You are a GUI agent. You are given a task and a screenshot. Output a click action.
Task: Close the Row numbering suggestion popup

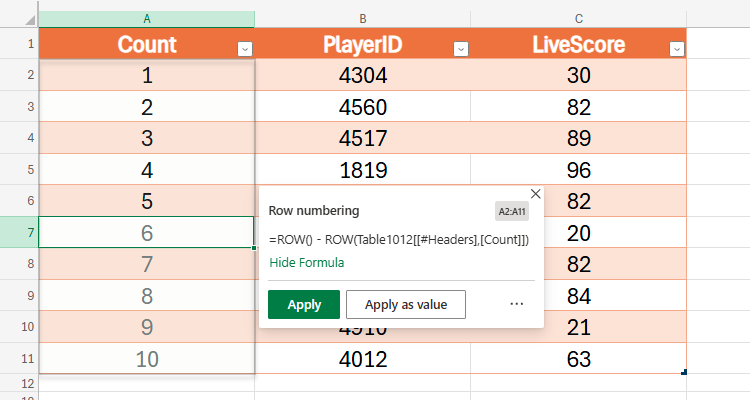point(535,194)
